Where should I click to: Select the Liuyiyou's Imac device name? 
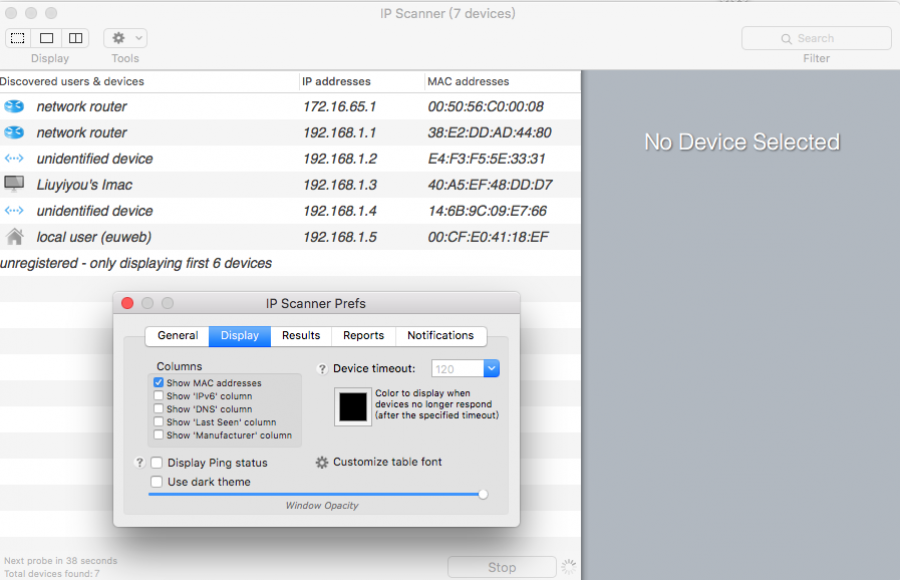pyautogui.click(x=84, y=185)
